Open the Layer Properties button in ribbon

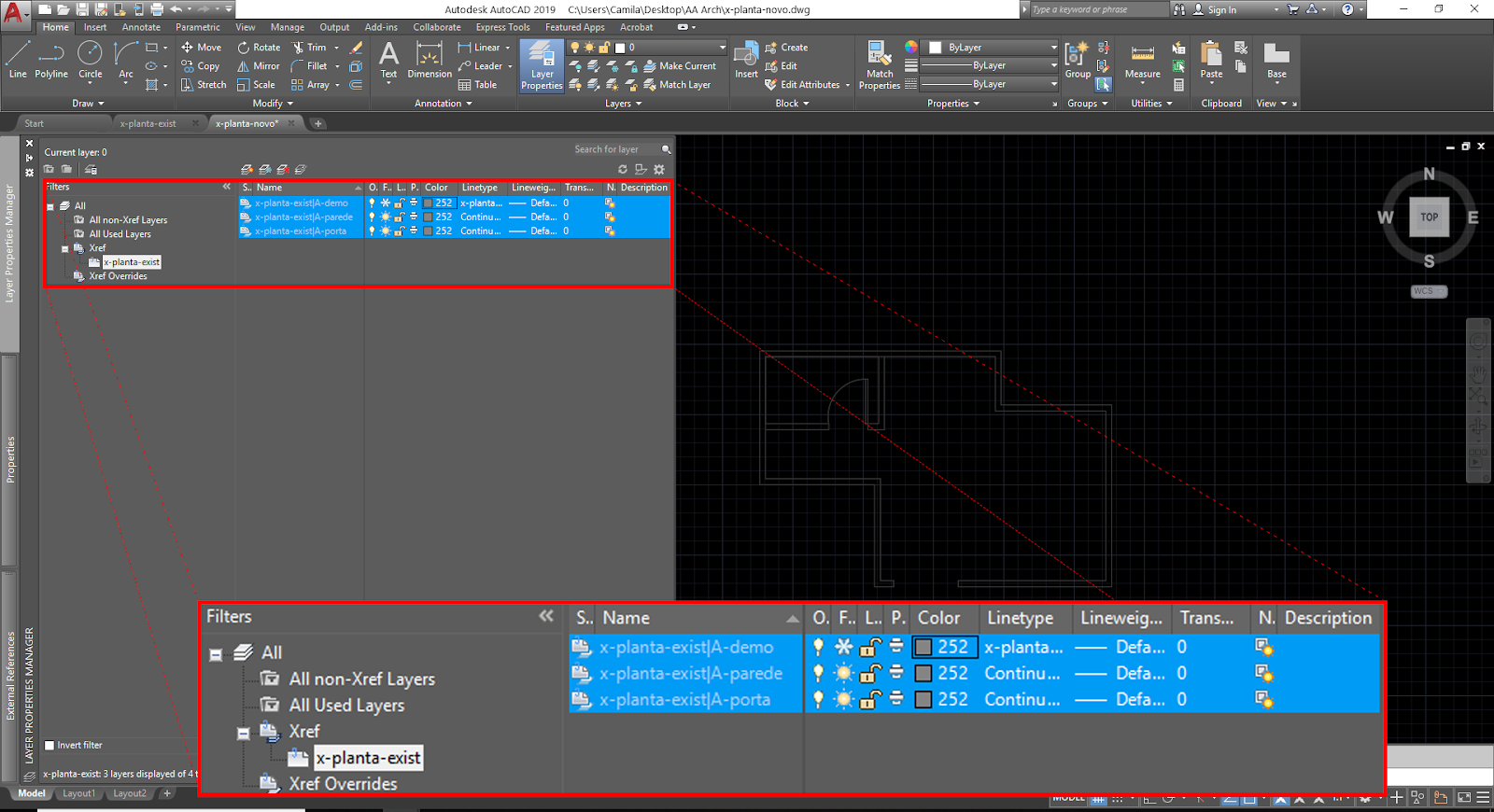point(542,65)
